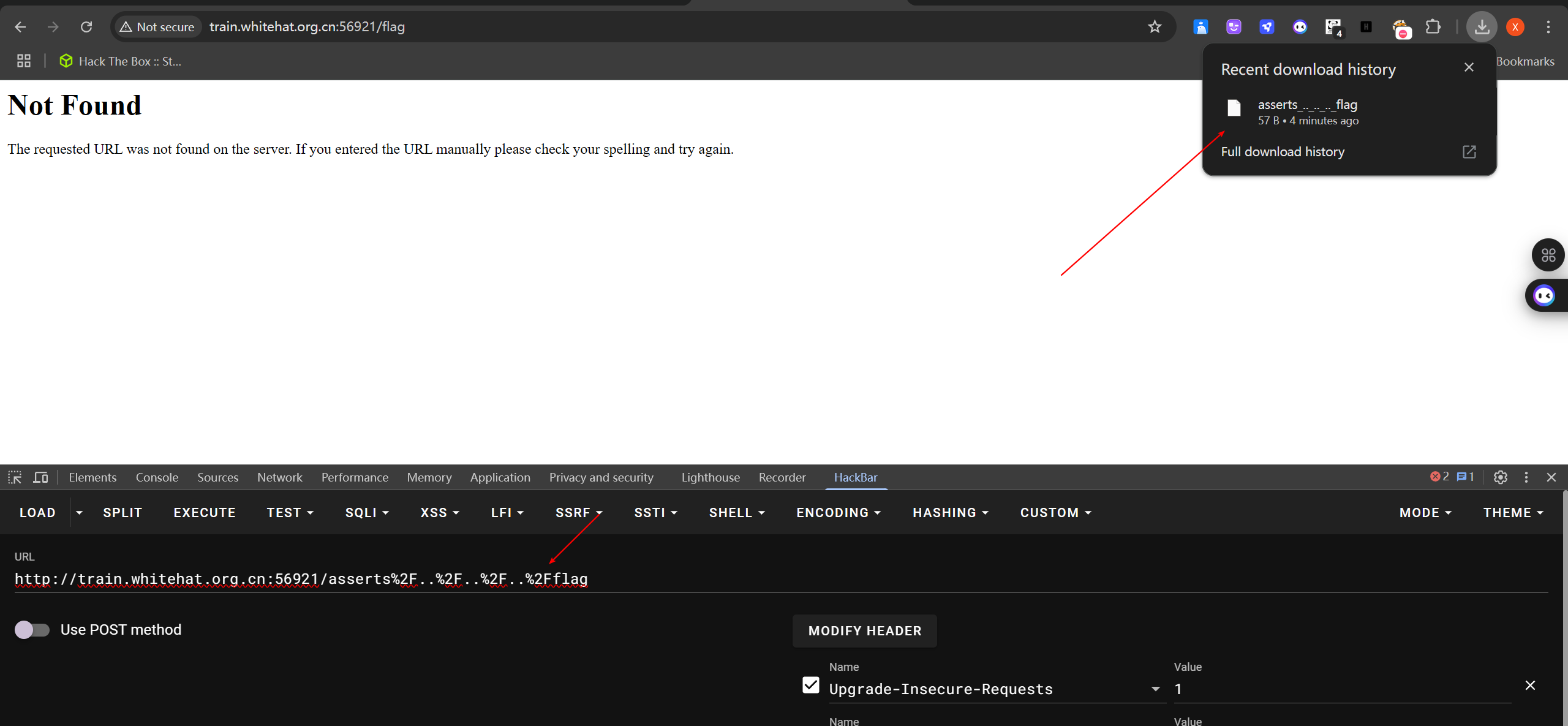Click the blue issues count indicator in DevTools
The image size is (1568, 726).
[1465, 477]
